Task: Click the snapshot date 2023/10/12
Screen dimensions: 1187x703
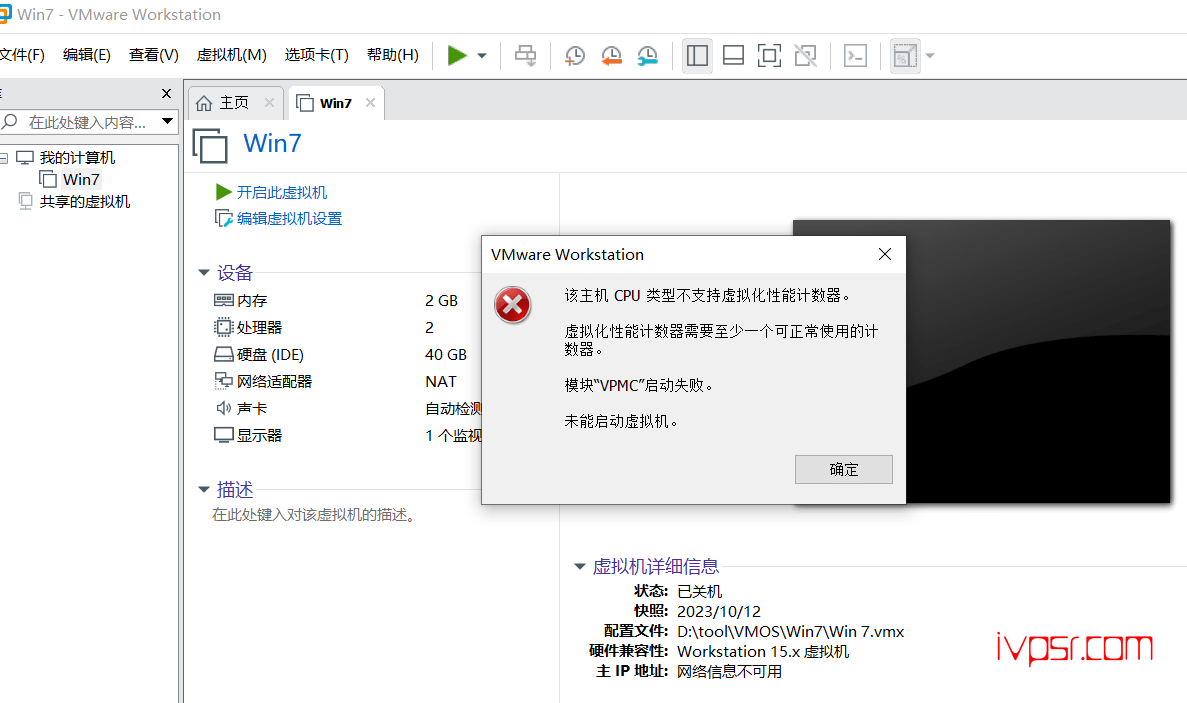Action: coord(718,611)
